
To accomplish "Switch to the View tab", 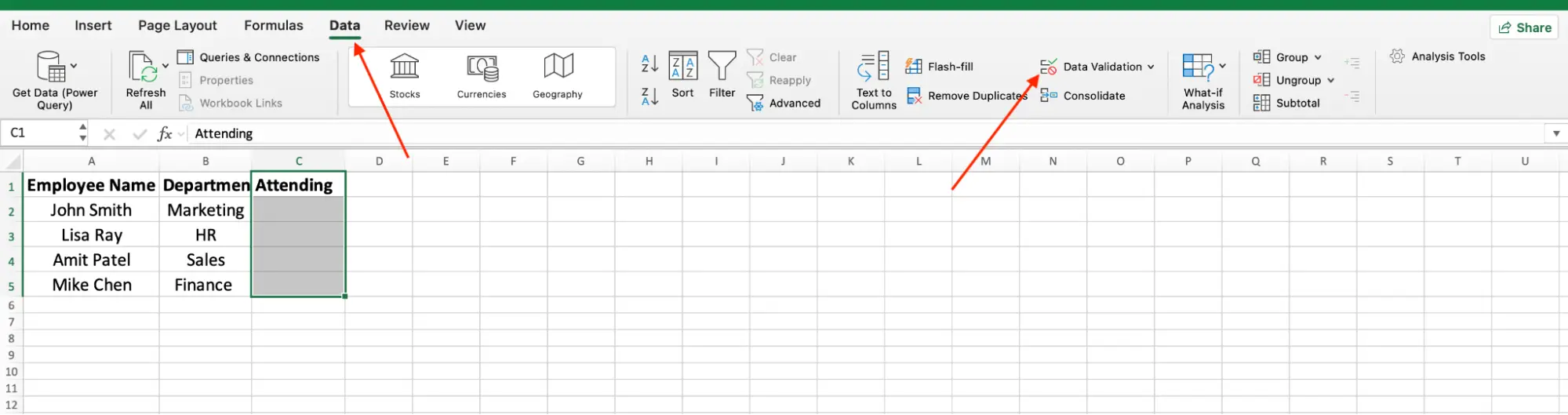I will pos(471,25).
